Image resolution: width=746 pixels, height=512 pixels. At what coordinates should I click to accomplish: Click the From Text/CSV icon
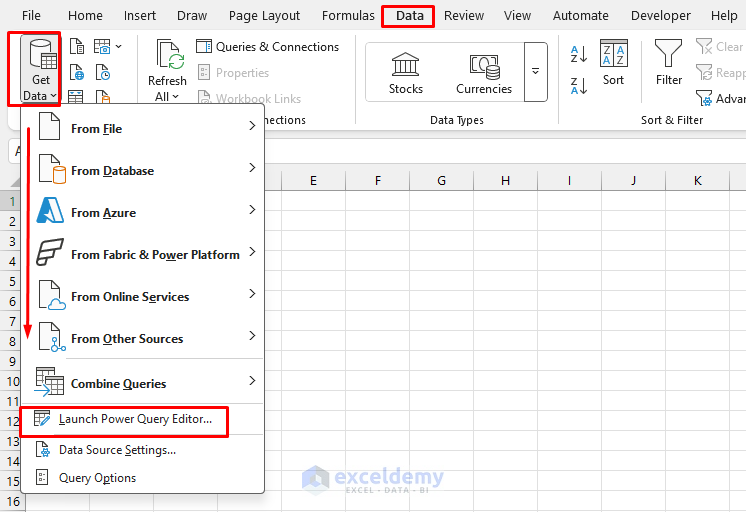(x=77, y=47)
